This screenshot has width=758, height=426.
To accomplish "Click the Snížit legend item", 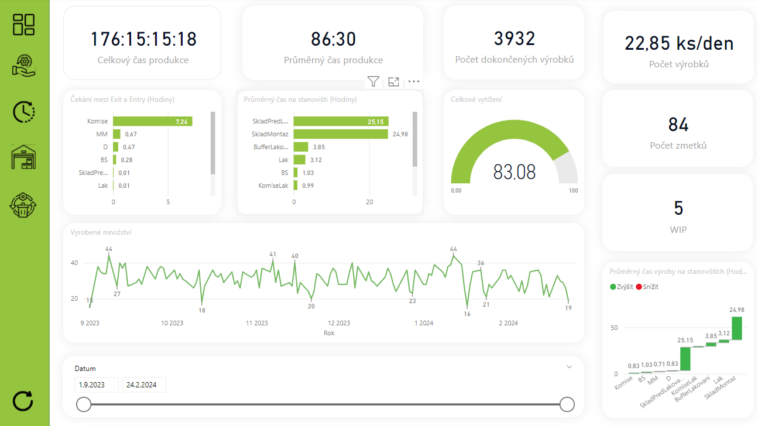I will tap(651, 287).
